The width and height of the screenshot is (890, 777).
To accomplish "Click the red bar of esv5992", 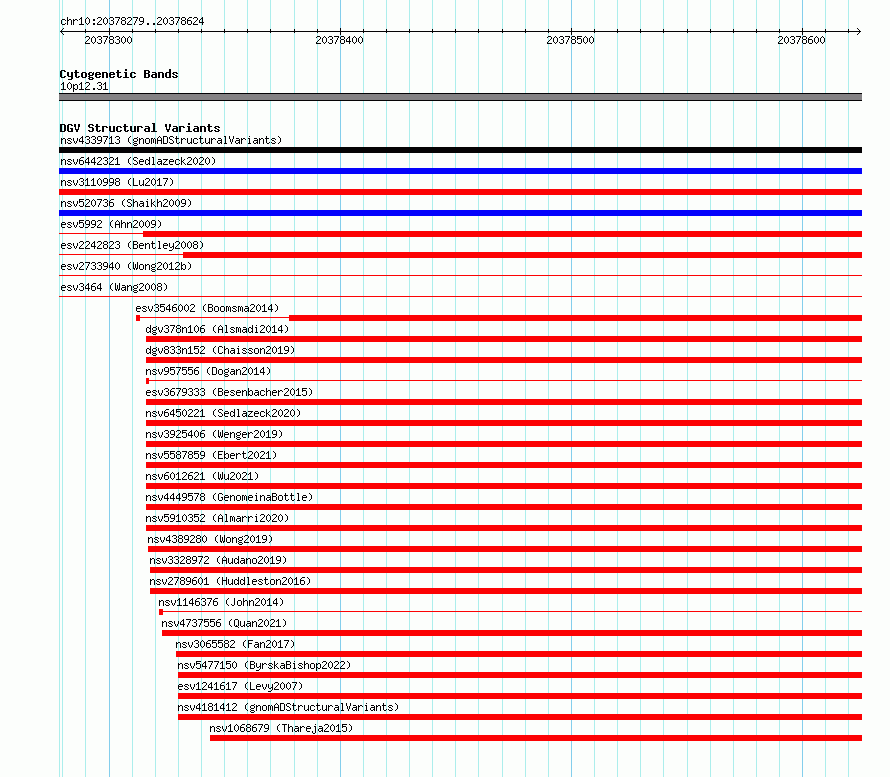I will [x=502, y=234].
